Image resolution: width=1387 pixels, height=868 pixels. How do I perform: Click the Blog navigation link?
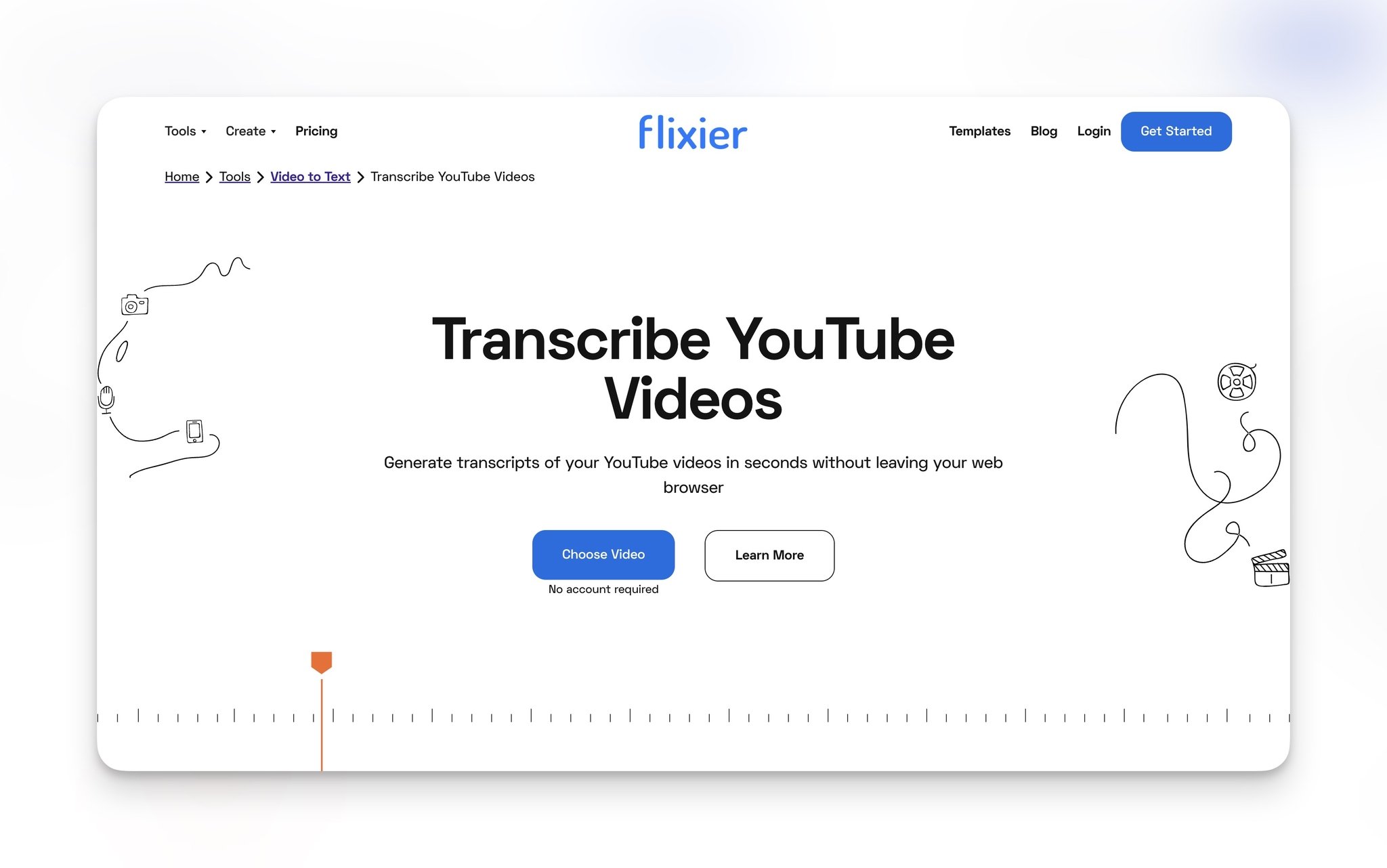(1044, 131)
